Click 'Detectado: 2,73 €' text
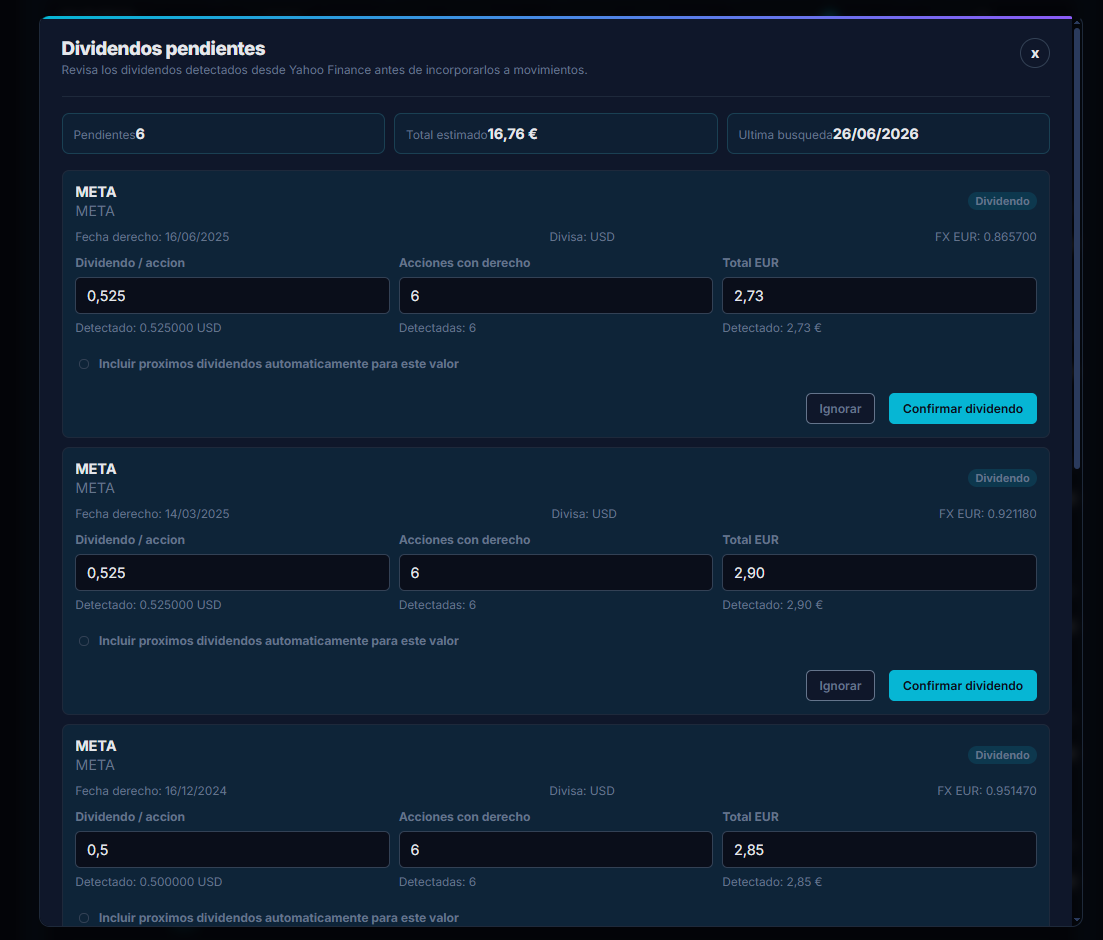1103x940 pixels. (772, 328)
